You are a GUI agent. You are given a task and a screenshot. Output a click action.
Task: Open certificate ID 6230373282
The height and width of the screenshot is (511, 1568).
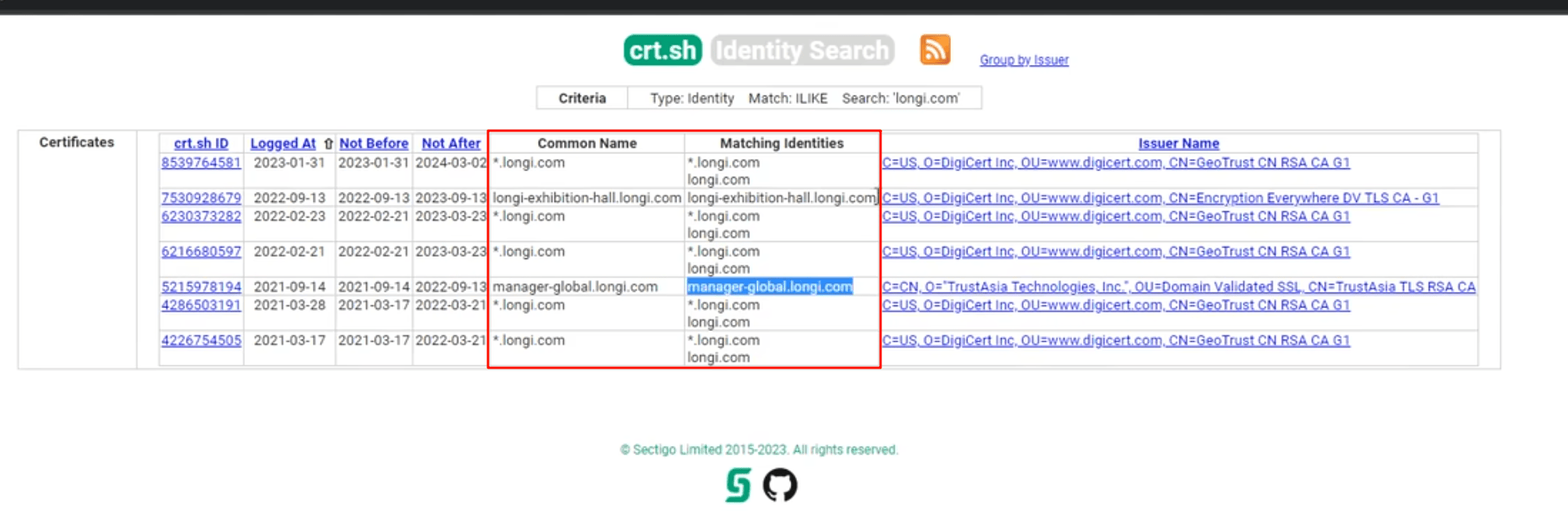tap(201, 216)
